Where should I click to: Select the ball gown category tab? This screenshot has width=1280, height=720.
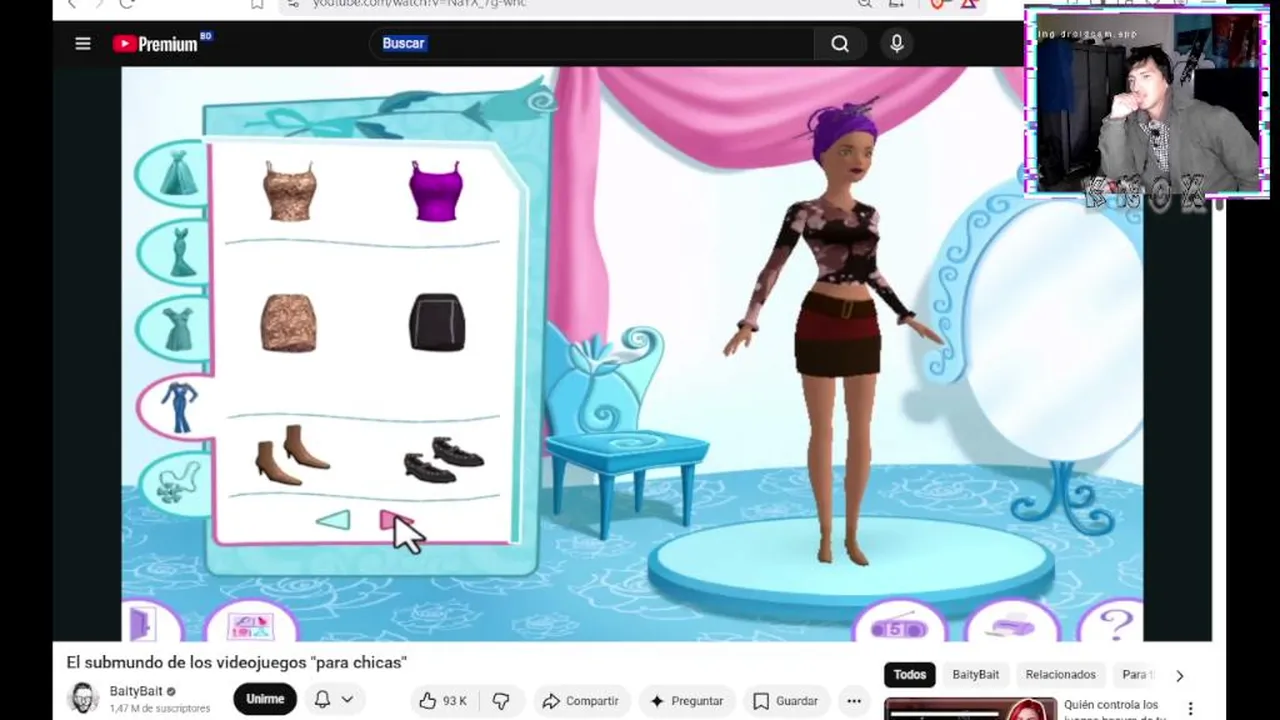tap(178, 174)
